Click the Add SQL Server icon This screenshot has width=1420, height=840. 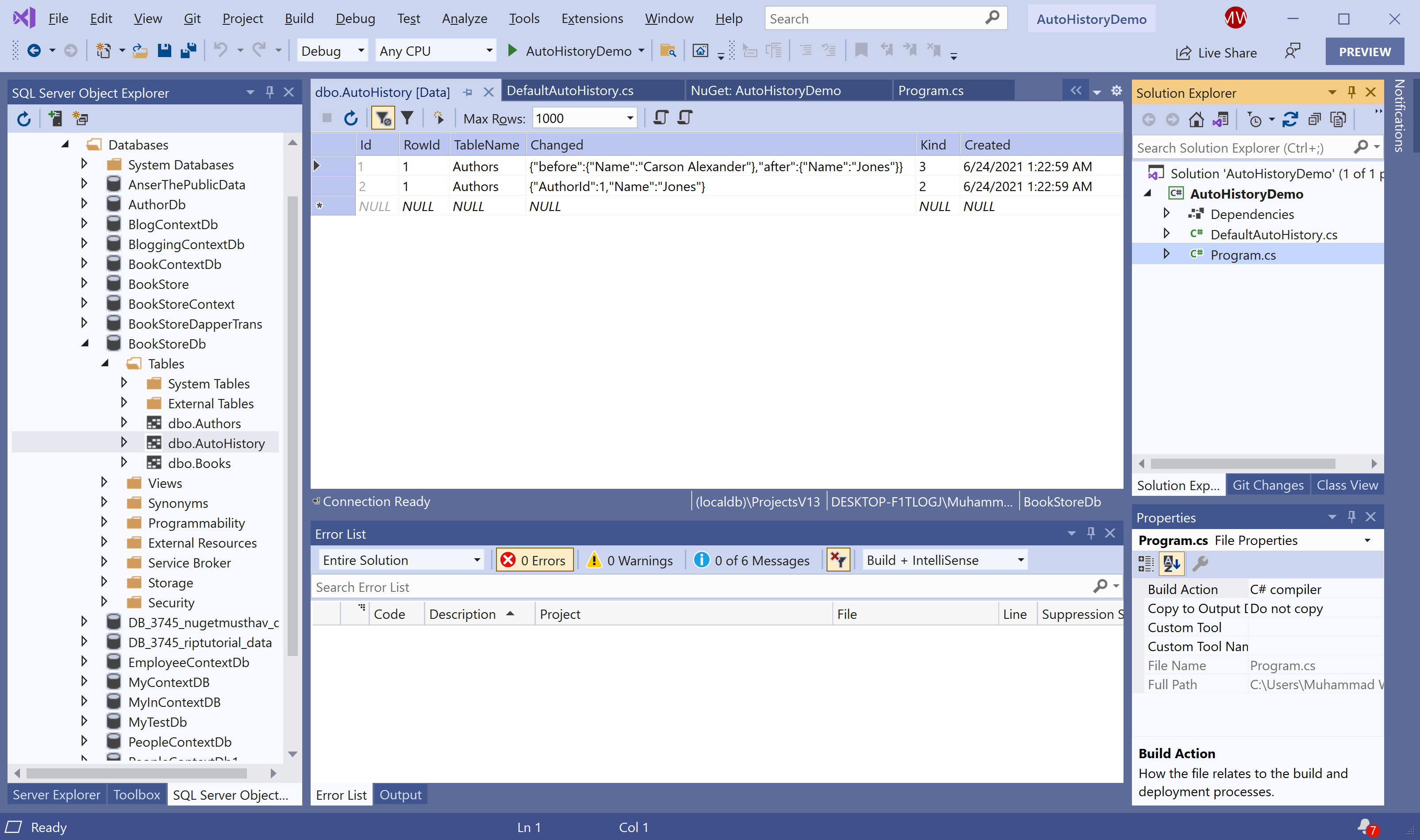click(x=55, y=119)
